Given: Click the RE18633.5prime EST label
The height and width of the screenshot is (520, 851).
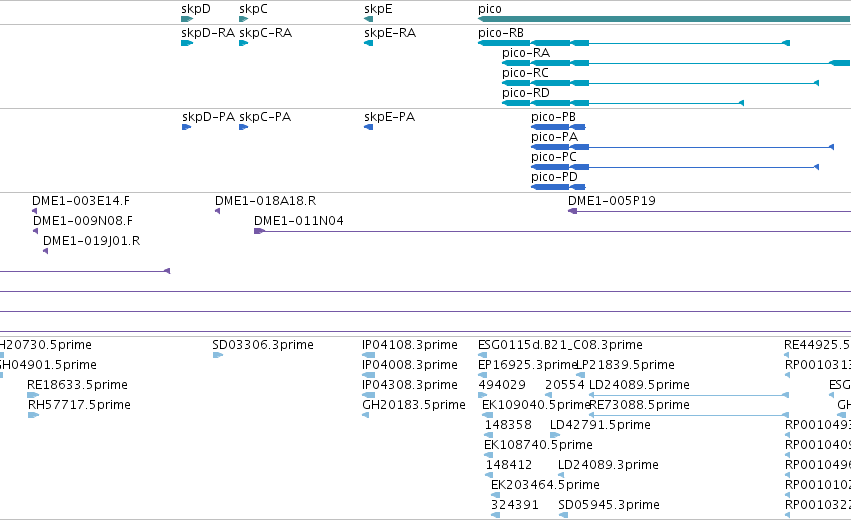Looking at the screenshot, I should (x=77, y=385).
